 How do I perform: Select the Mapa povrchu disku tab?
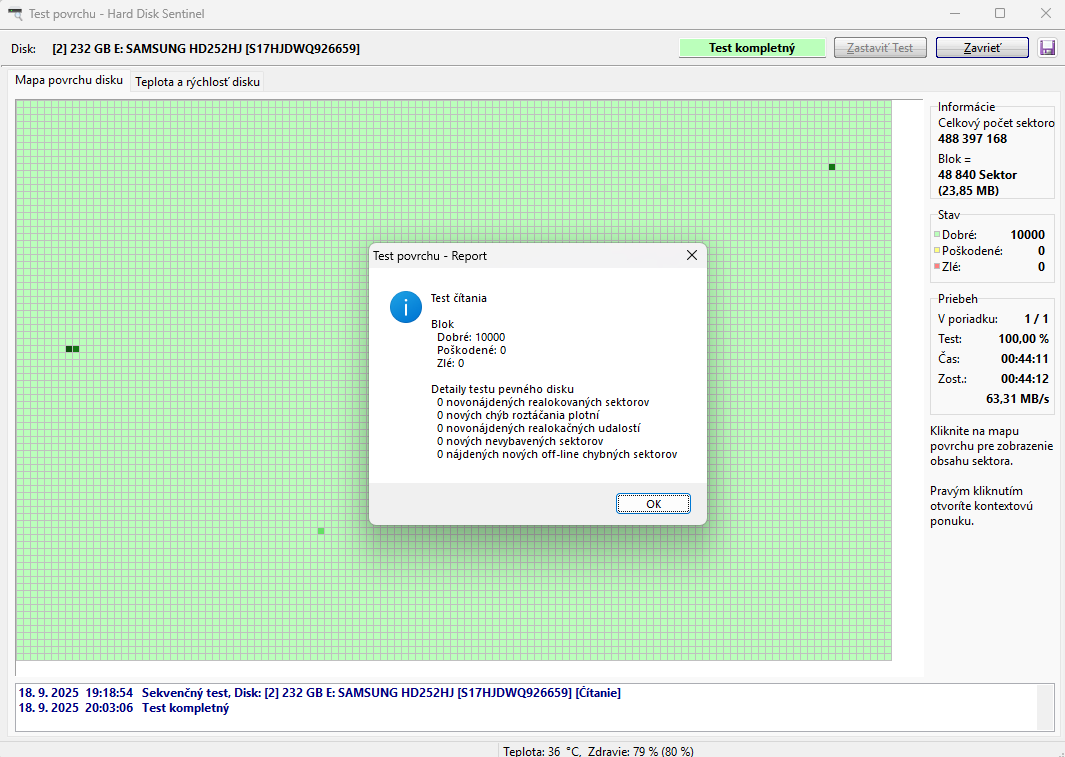pyautogui.click(x=69, y=80)
